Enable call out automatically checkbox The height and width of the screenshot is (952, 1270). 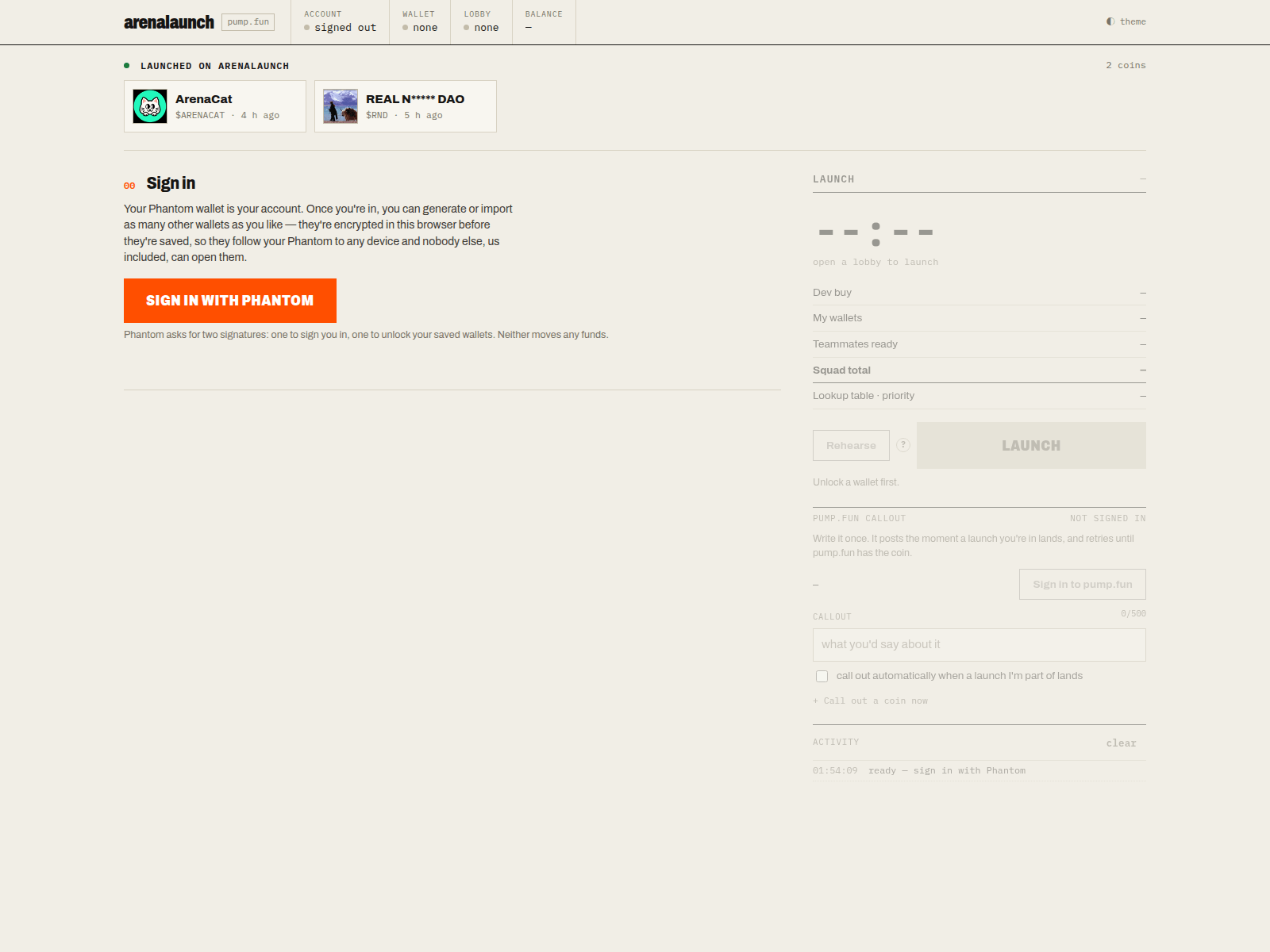click(822, 676)
